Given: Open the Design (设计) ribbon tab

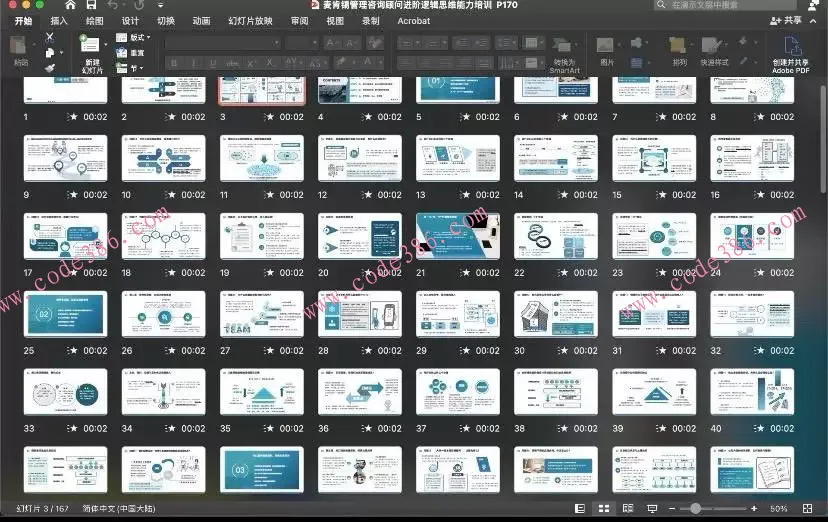Looking at the screenshot, I should point(130,21).
